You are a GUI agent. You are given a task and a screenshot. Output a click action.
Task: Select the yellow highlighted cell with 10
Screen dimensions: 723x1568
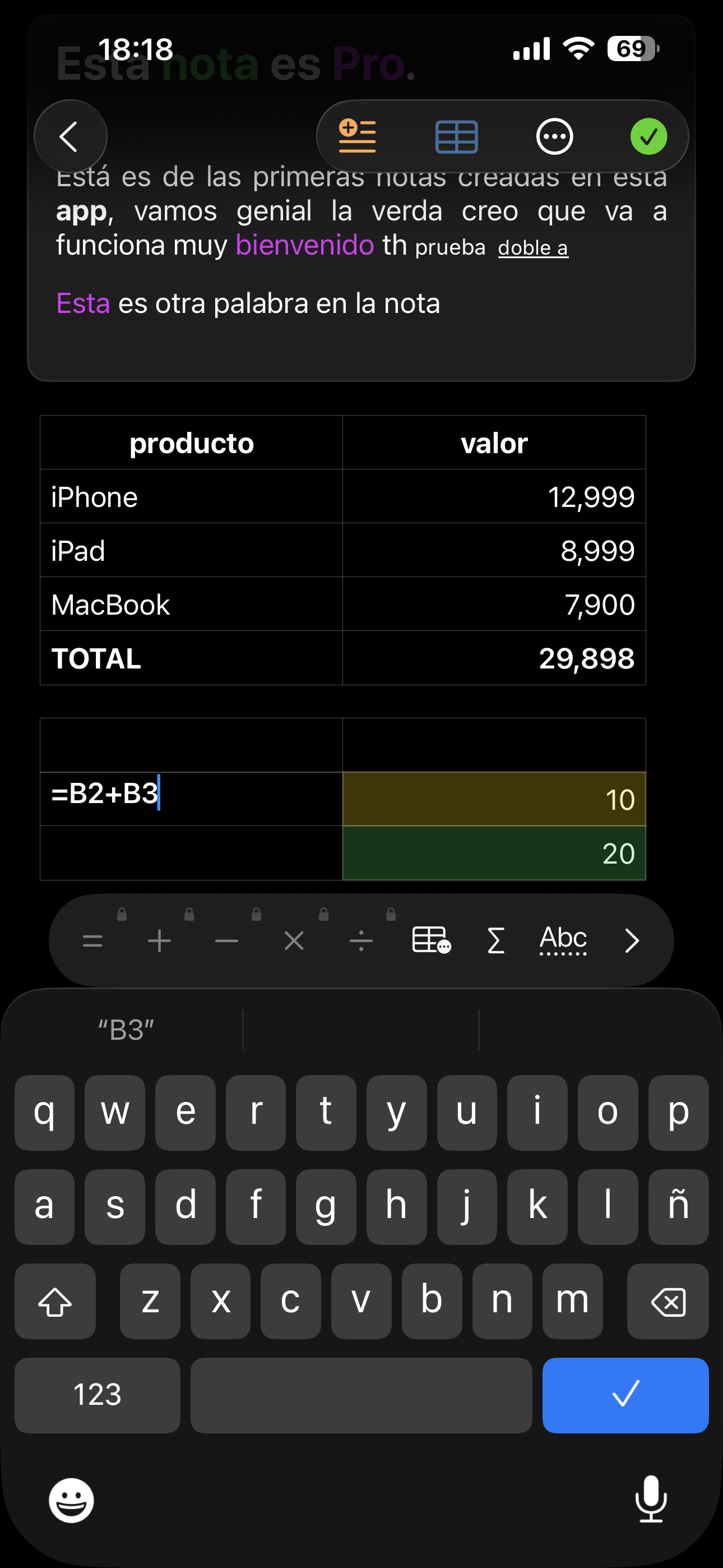pos(494,799)
